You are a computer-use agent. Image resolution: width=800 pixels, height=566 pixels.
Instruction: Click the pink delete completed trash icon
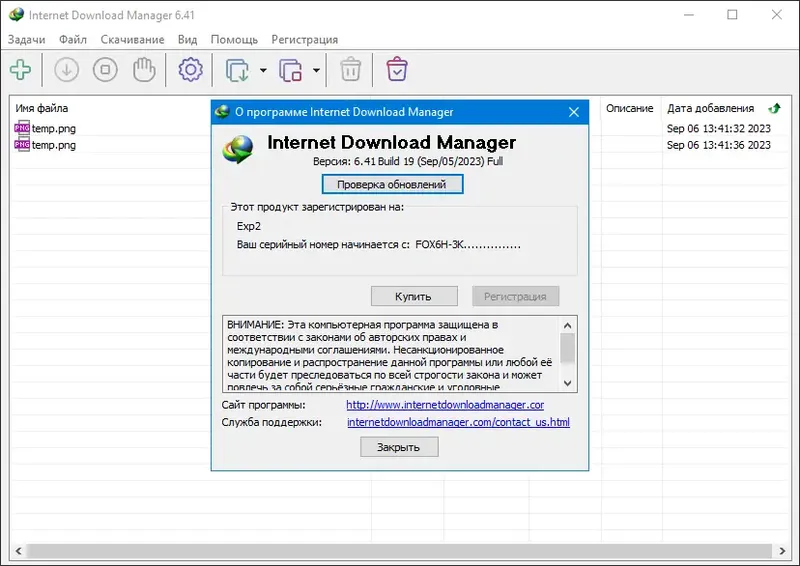pos(397,70)
